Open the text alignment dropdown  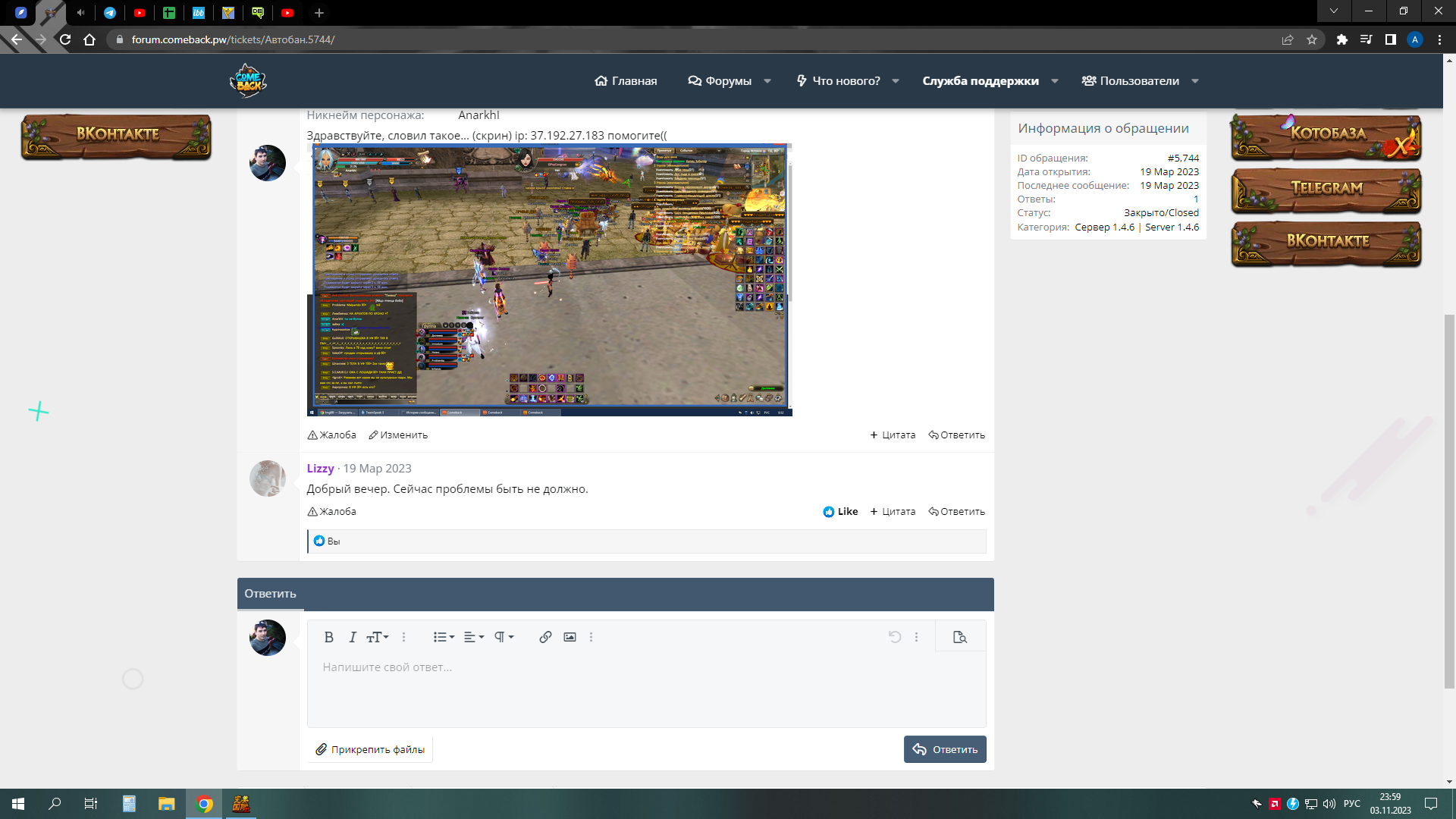474,637
